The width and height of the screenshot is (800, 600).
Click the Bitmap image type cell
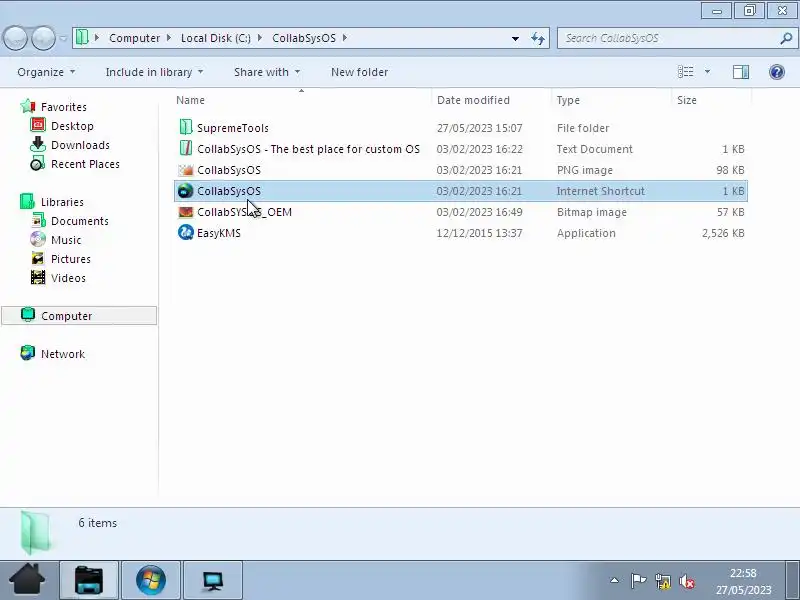(x=592, y=212)
